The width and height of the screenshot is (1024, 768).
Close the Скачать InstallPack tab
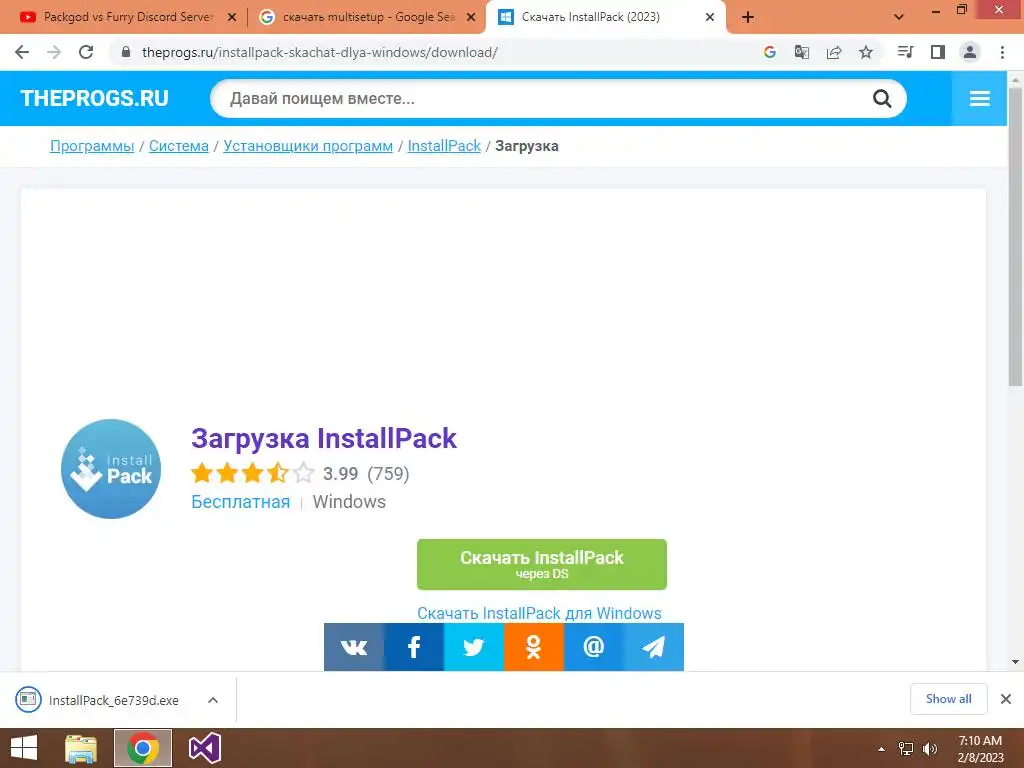tap(710, 17)
